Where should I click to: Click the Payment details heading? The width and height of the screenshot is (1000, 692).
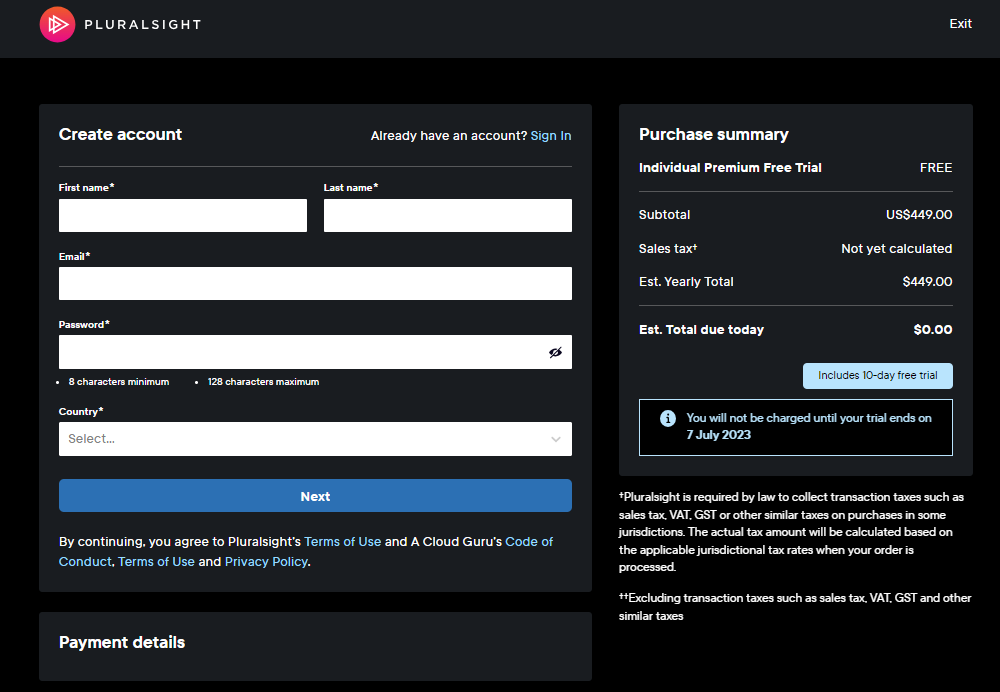122,642
